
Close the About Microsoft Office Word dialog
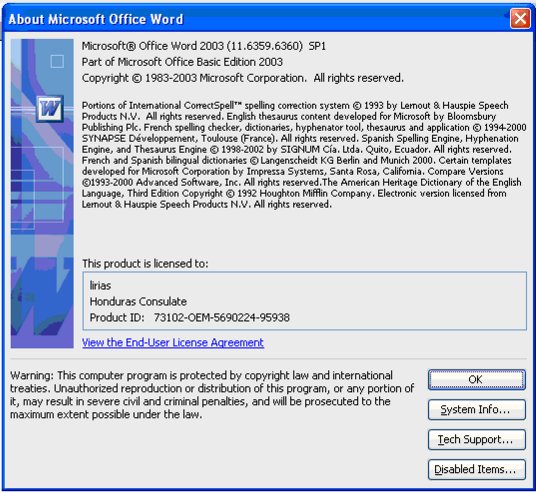[520, 18]
